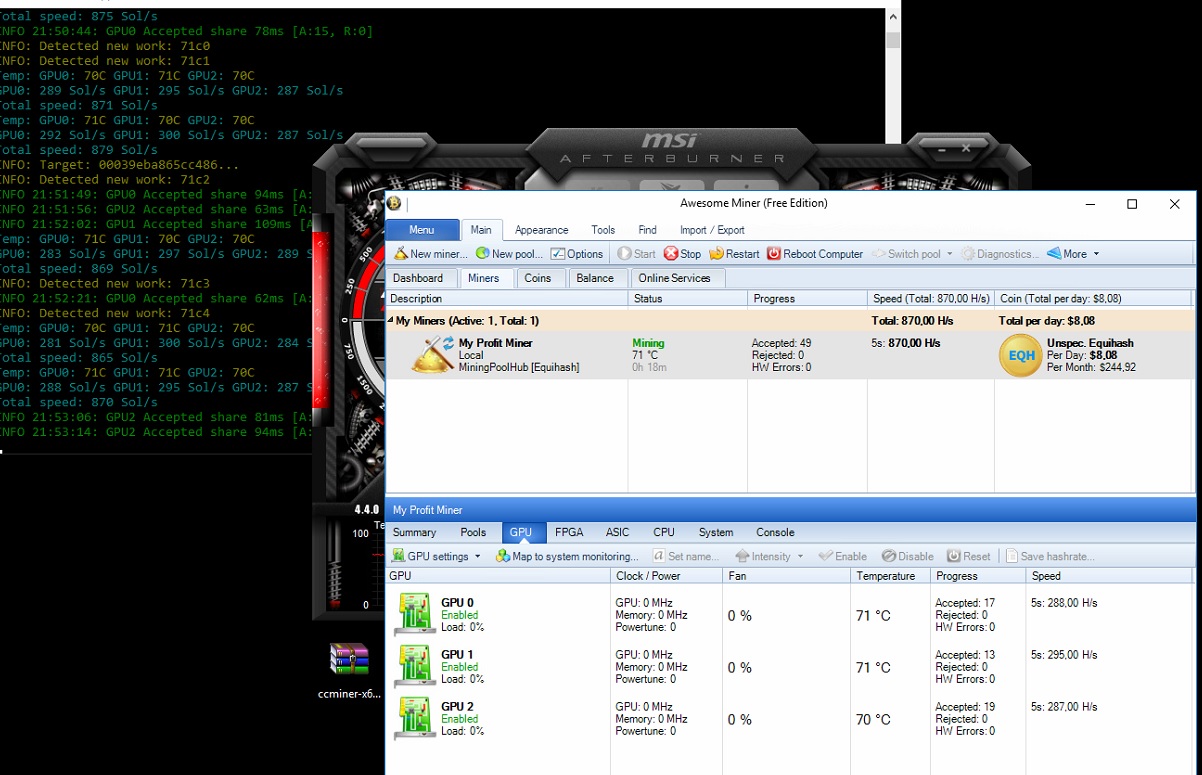Click the GPU 1 card icon
Image resolution: width=1202 pixels, height=775 pixels.
pos(414,666)
